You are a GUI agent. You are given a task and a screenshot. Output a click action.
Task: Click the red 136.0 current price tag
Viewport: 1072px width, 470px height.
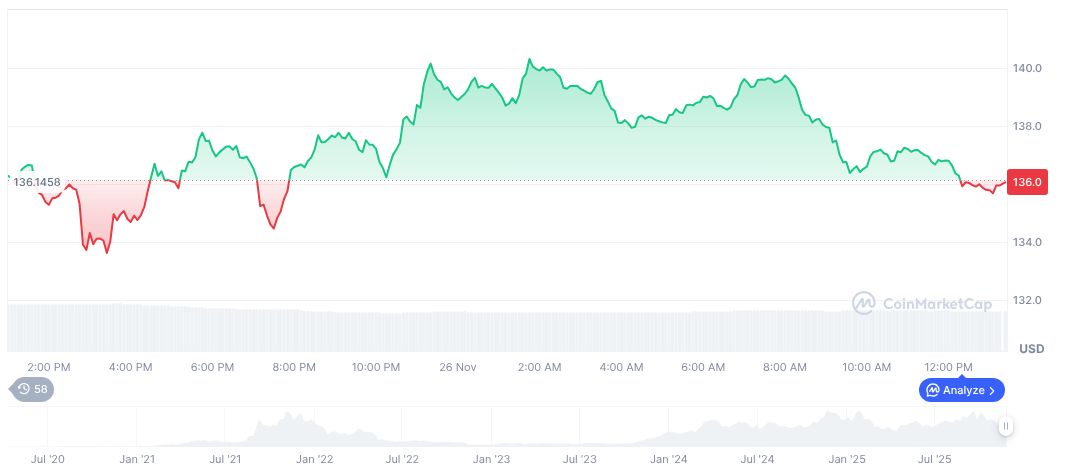coord(1027,183)
